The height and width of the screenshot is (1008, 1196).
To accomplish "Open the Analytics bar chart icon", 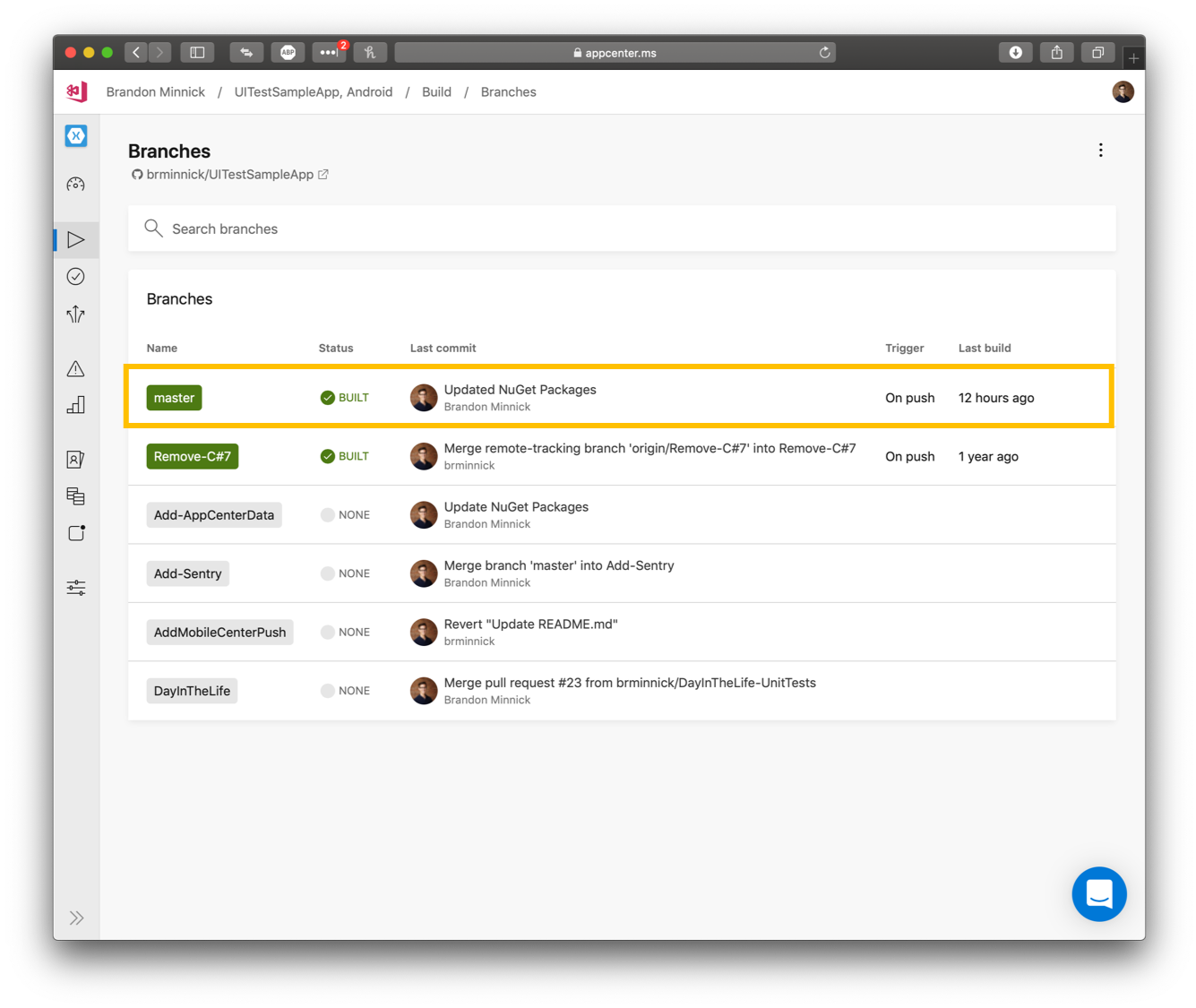I will 76,405.
